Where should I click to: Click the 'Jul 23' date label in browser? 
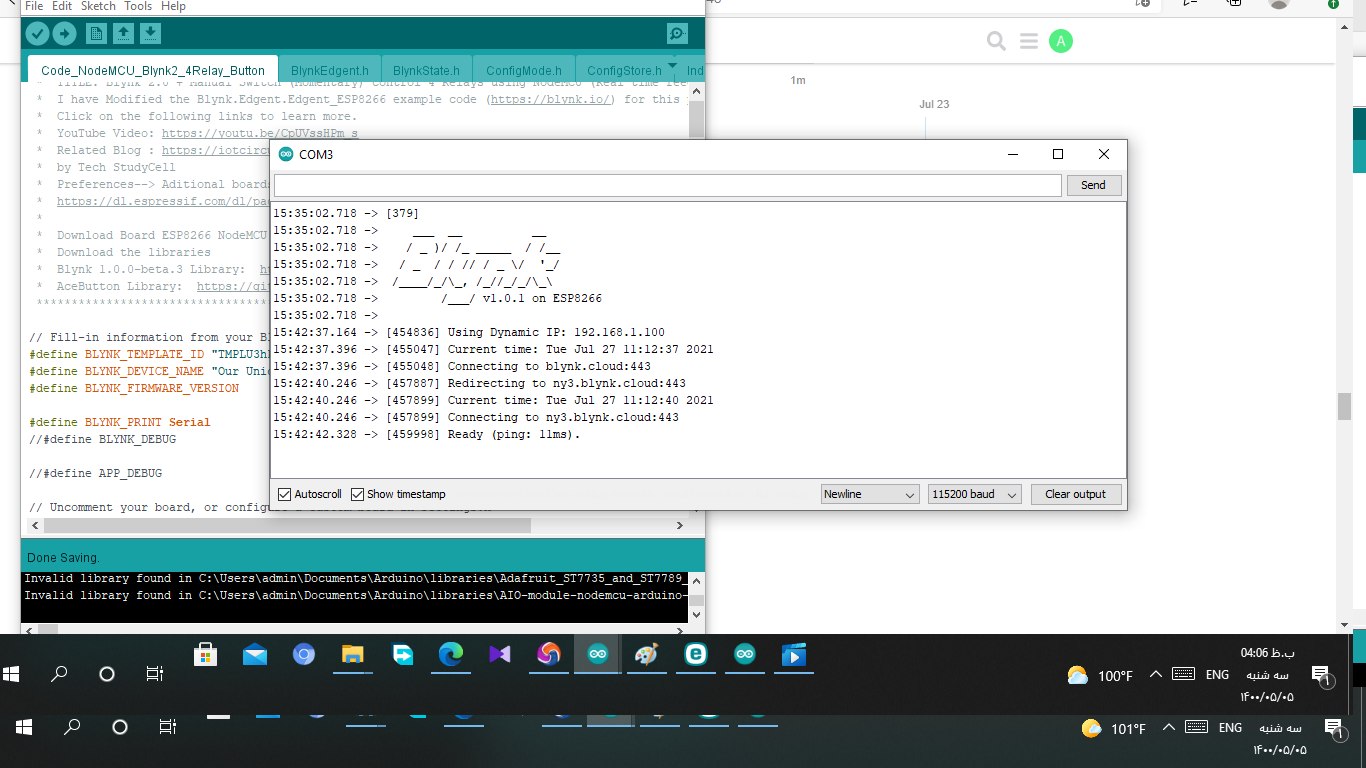[934, 104]
